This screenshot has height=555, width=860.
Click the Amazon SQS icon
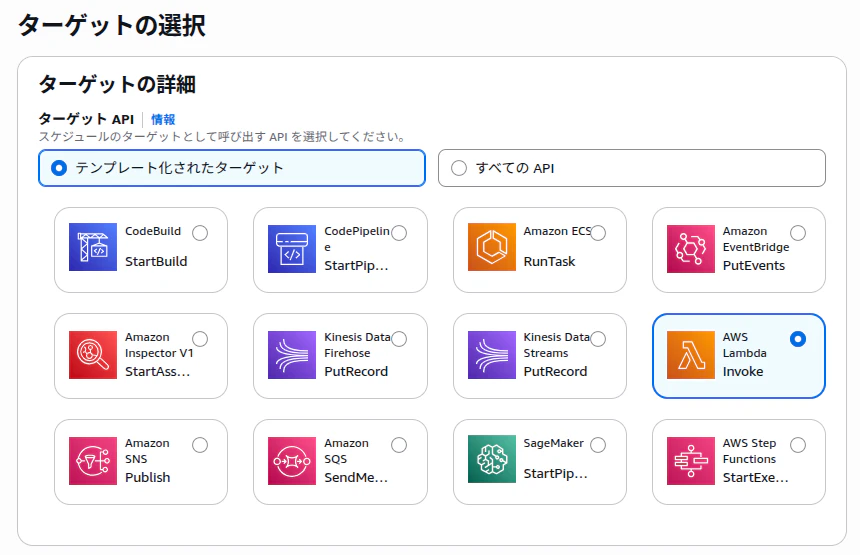click(x=292, y=461)
